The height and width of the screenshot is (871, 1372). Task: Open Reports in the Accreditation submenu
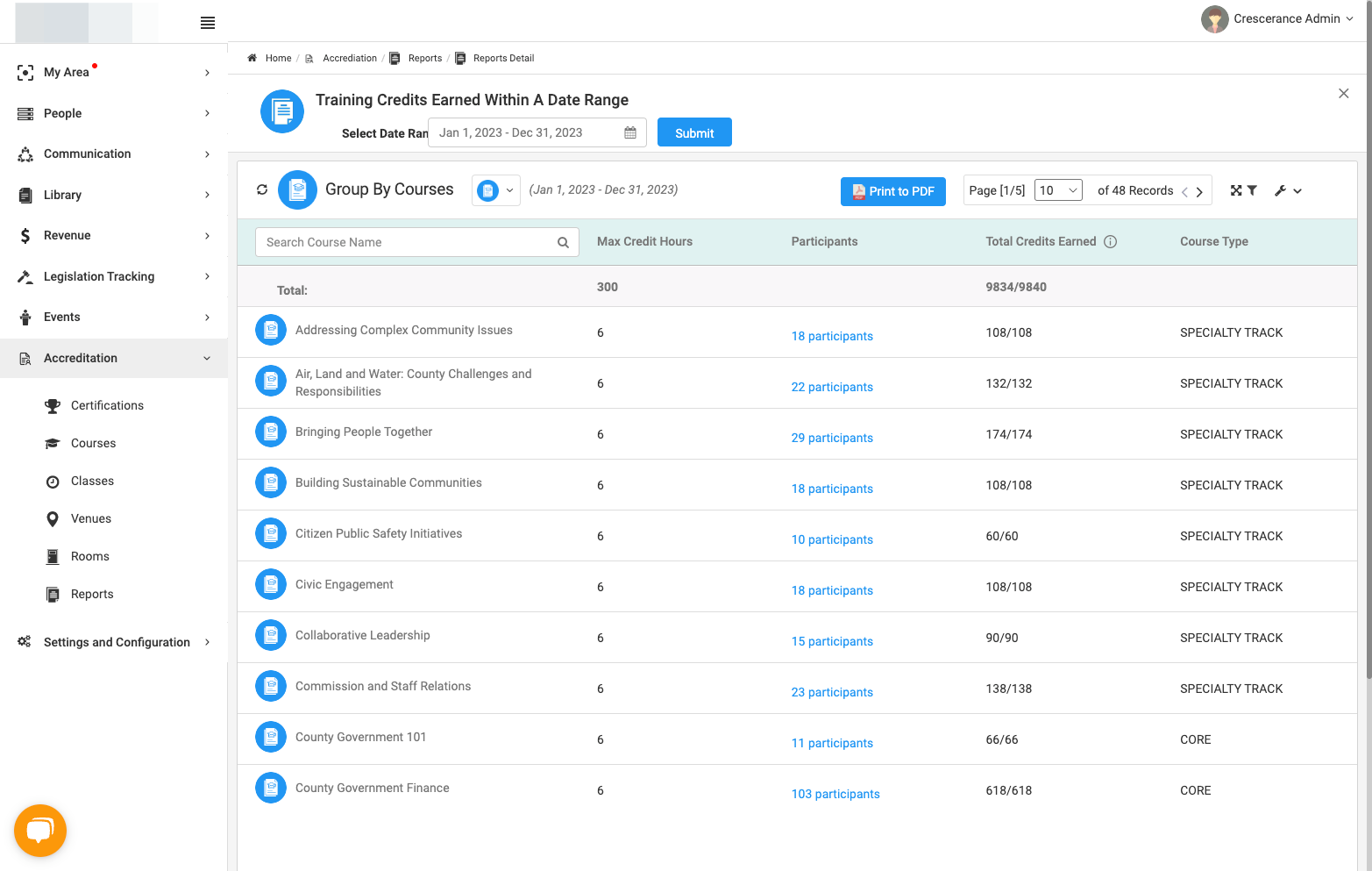pos(92,595)
